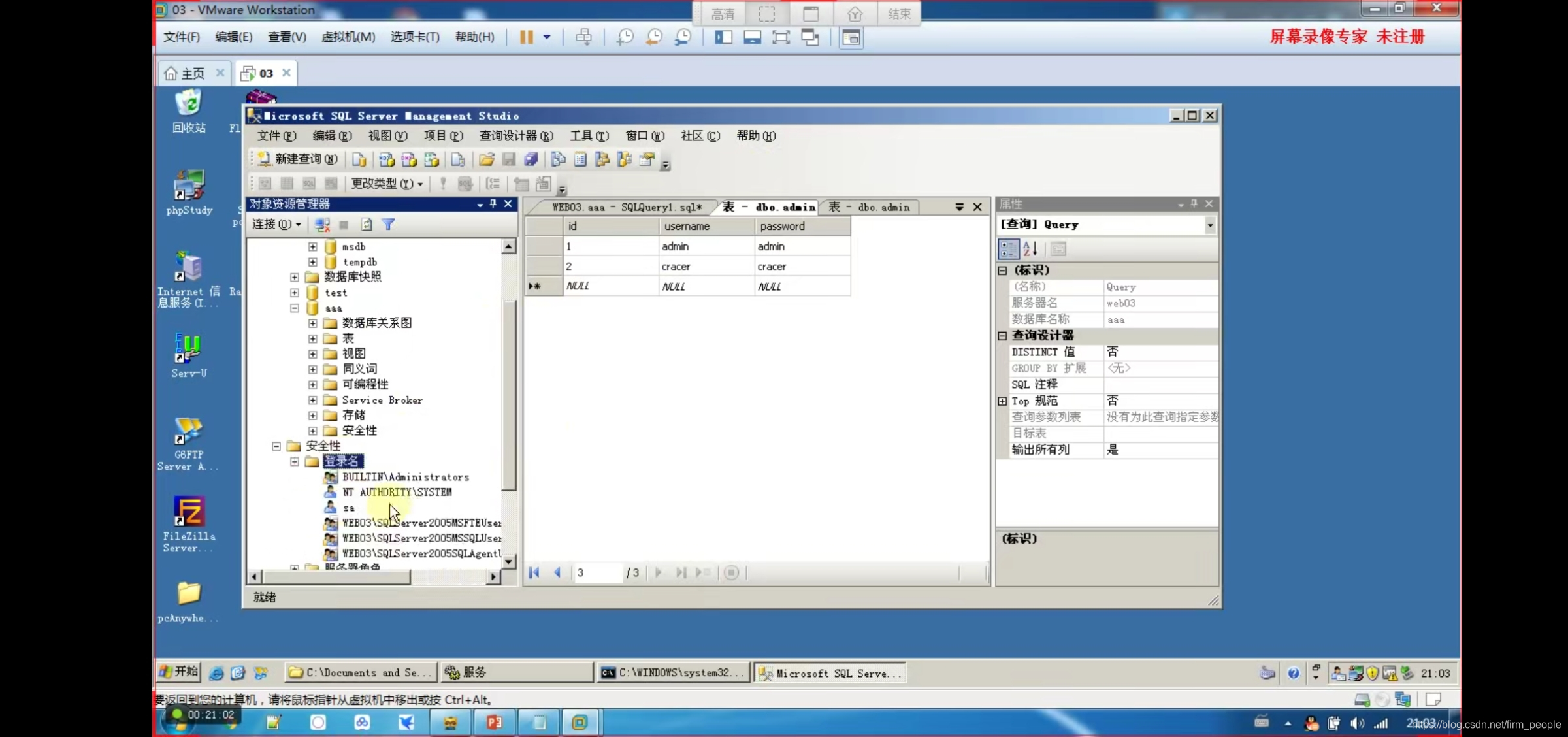Click the Properties window toolbar icon

click(x=647, y=159)
